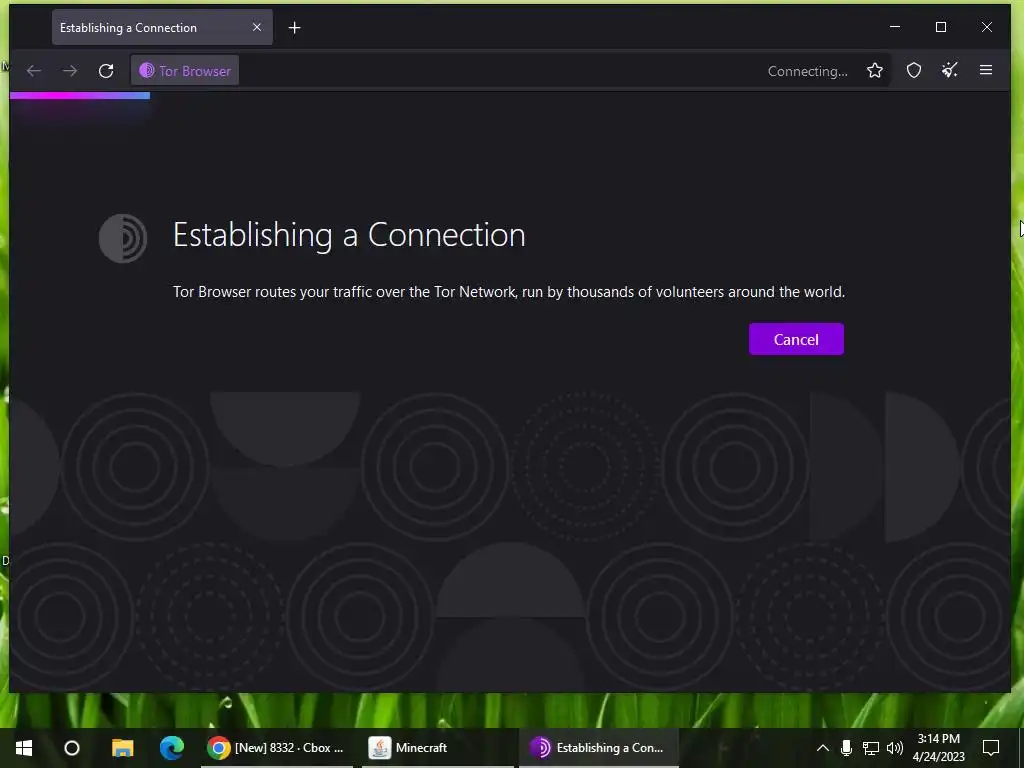The height and width of the screenshot is (768, 1024).
Task: Select the Establishing a Connection tab
Action: coord(162,27)
